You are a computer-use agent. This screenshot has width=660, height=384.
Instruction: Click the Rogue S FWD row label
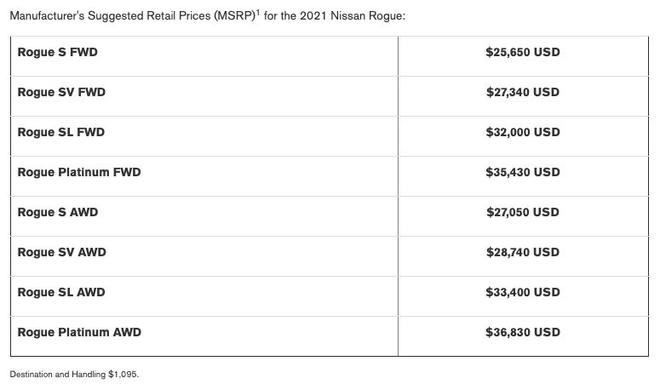(x=58, y=52)
